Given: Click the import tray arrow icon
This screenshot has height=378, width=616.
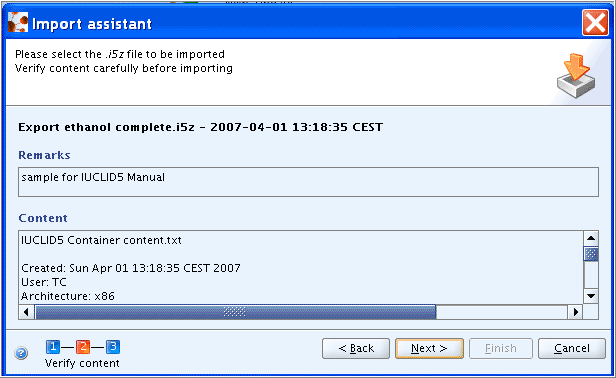Looking at the screenshot, I should [576, 76].
